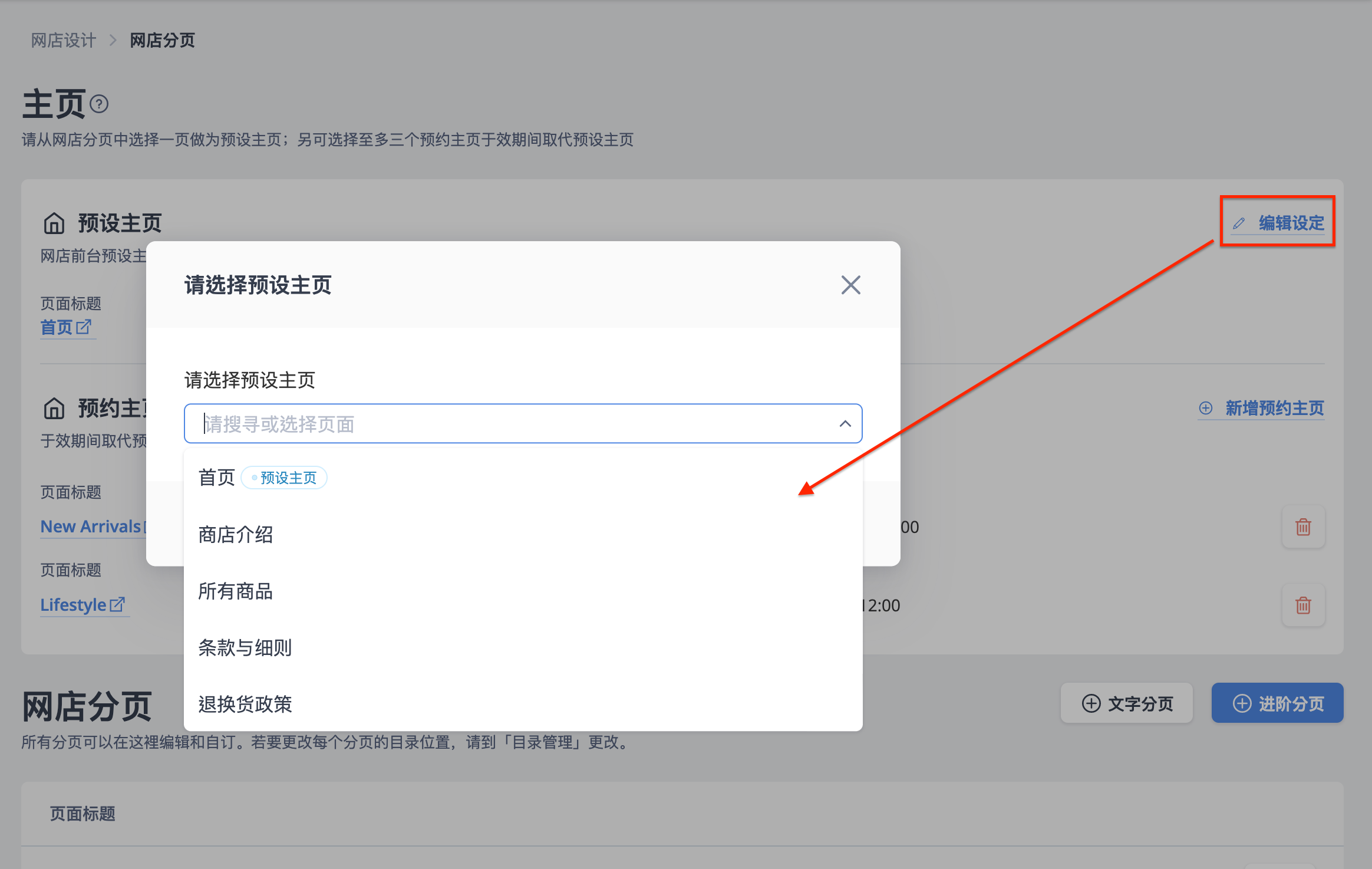Click the 编辑设定 link
Screen dimensions: 1372x869
coord(1278,223)
